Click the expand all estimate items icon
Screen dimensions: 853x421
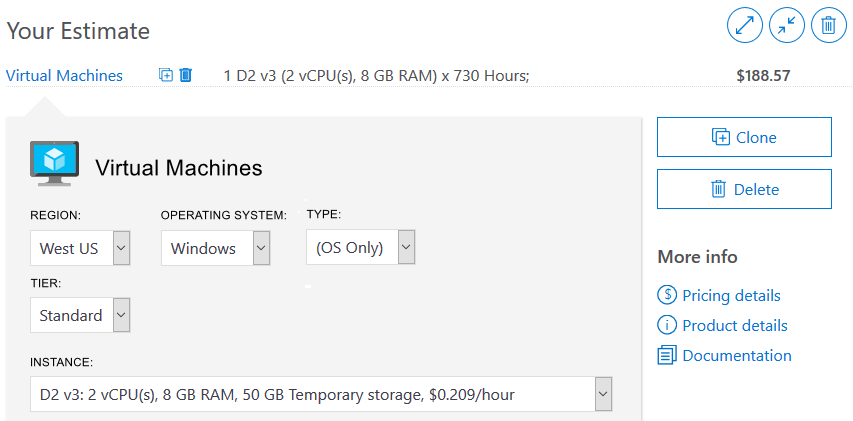pyautogui.click(x=745, y=25)
